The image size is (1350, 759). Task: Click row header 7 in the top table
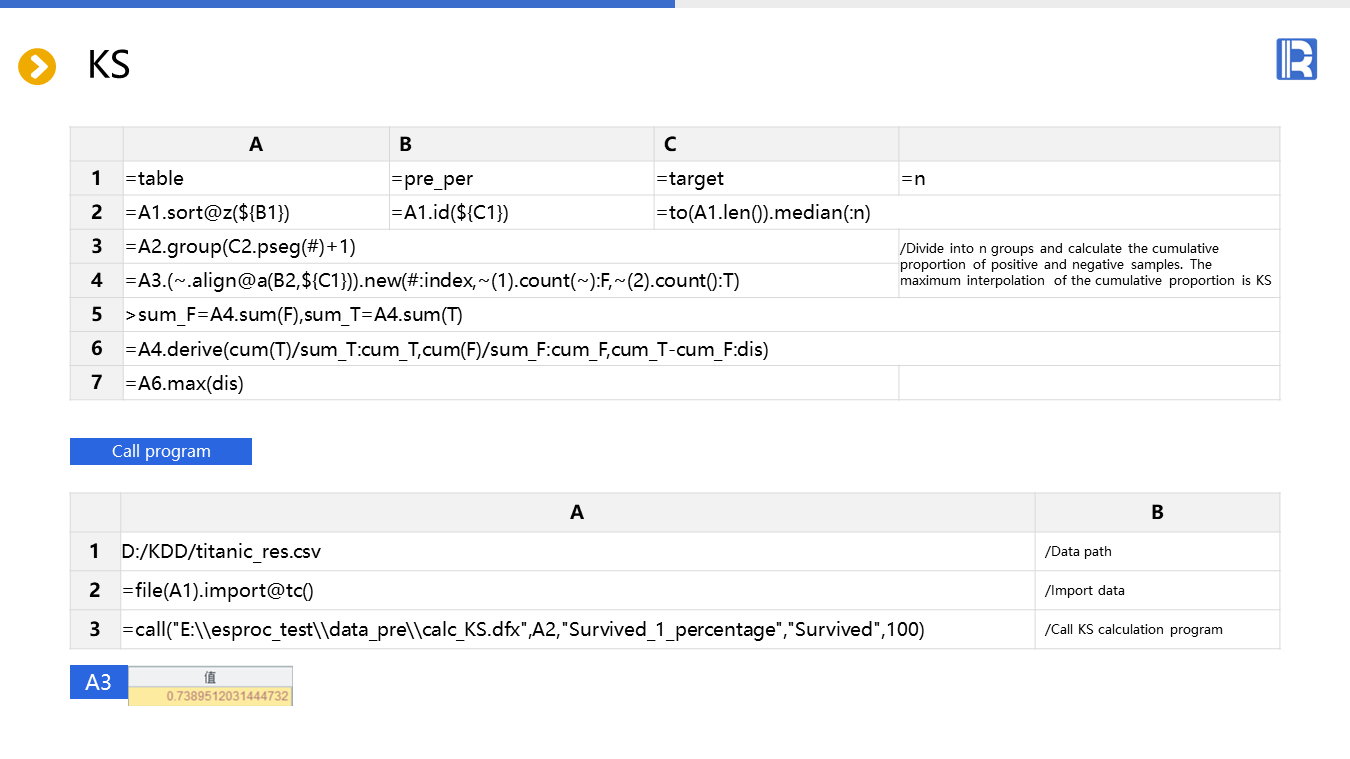96,383
